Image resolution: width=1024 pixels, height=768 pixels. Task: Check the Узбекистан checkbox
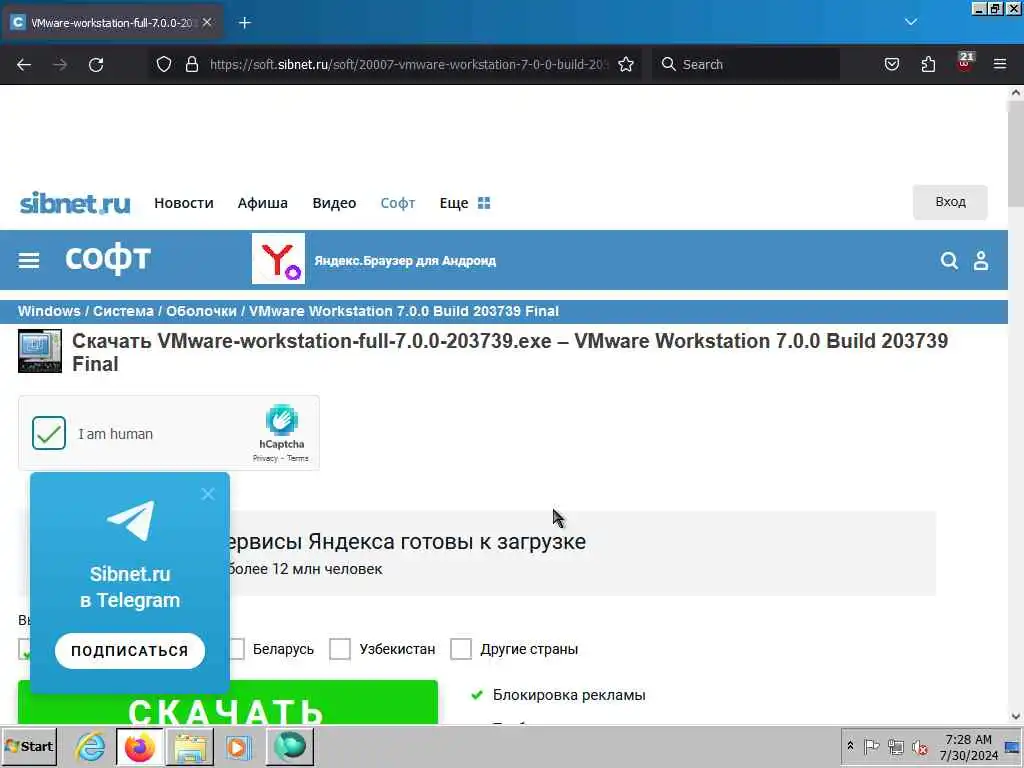pos(340,648)
